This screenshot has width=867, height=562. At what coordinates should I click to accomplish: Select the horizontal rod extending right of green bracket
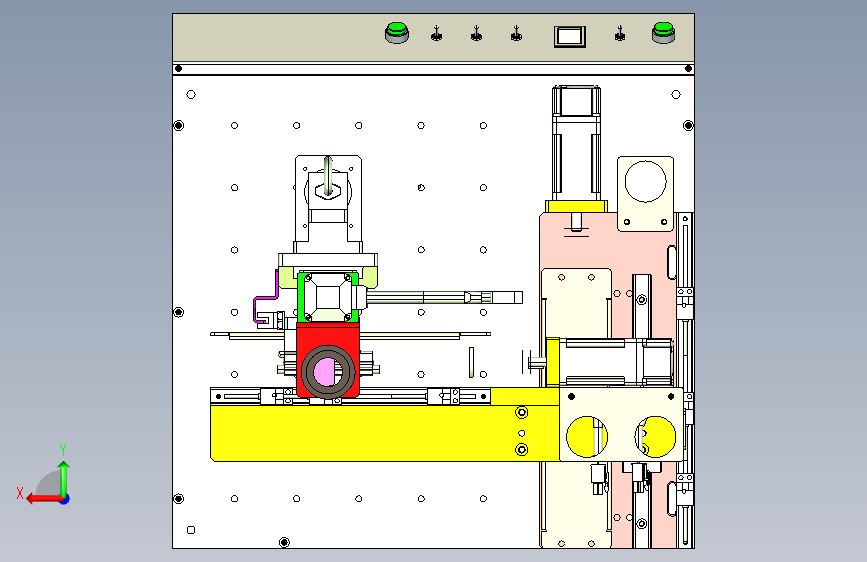point(445,298)
